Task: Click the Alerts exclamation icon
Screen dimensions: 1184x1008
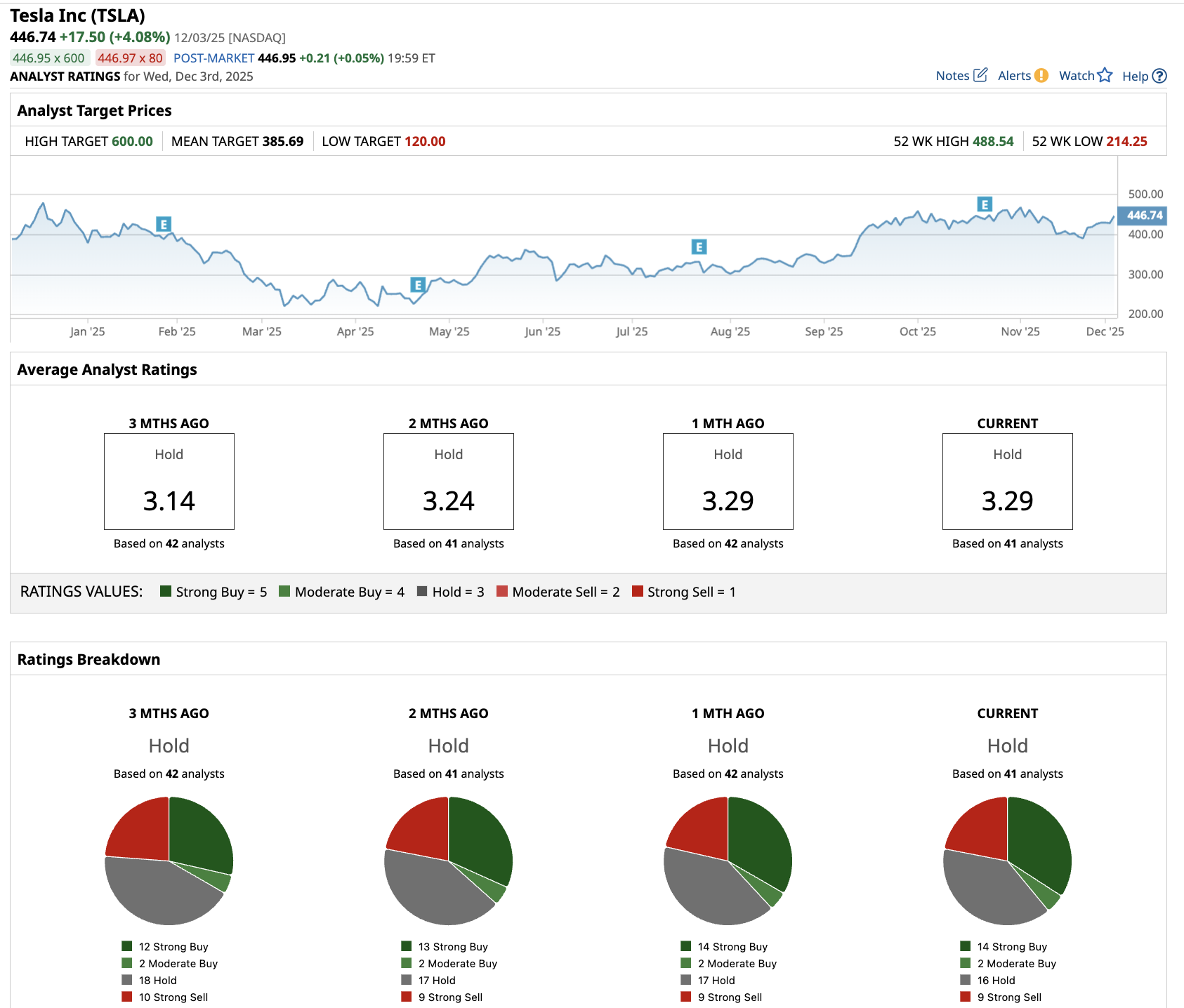Action: pos(1041,75)
